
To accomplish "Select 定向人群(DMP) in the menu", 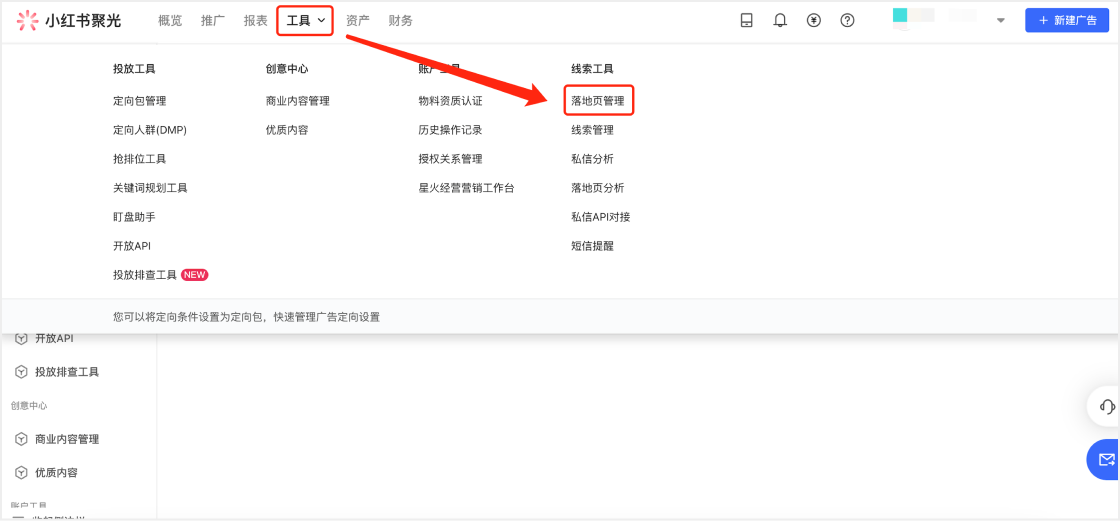I will 150,130.
